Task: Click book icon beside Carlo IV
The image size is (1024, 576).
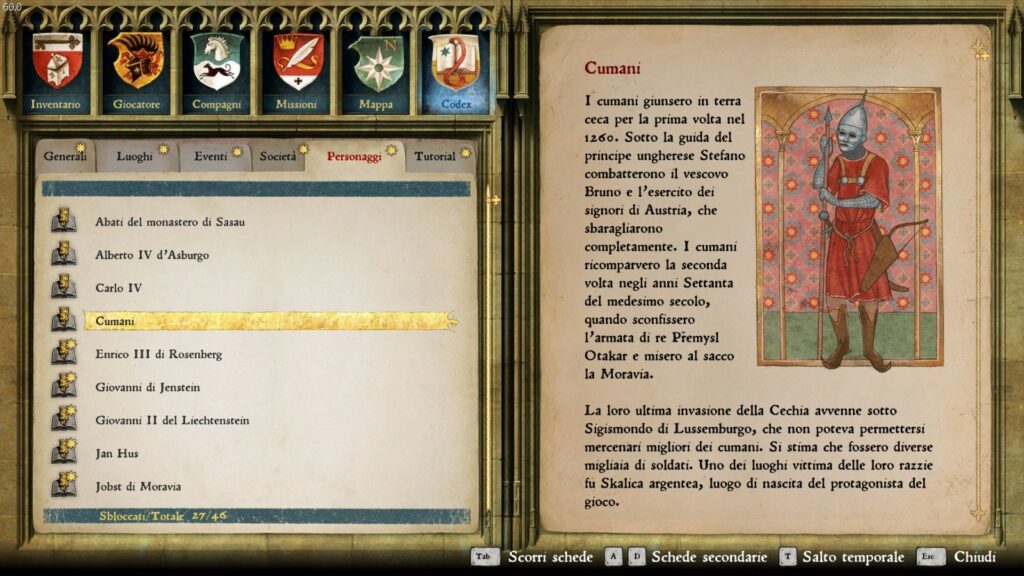Action: tap(64, 287)
